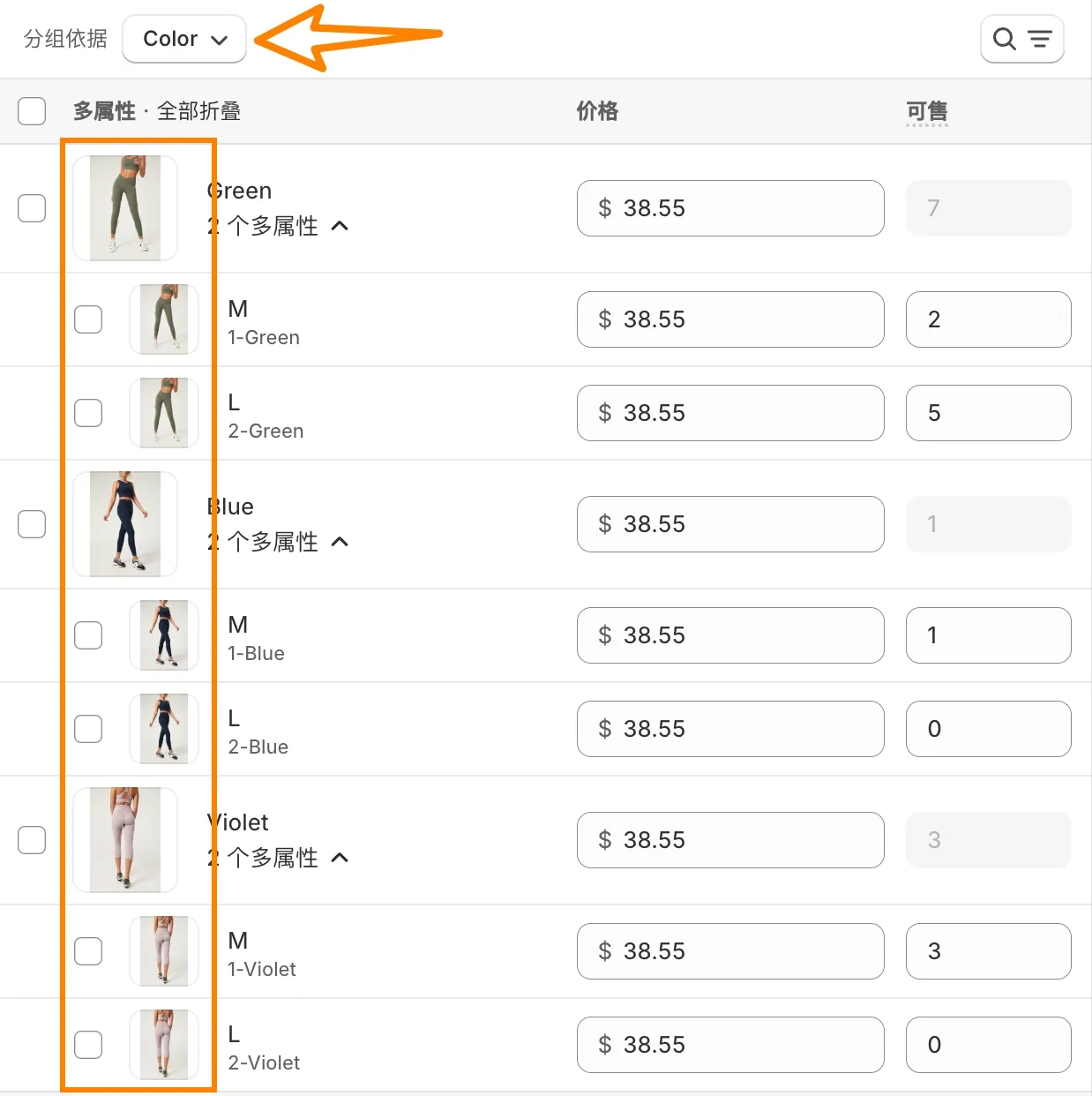Click the M 1-Violet variant thumbnail
This screenshot has width=1092, height=1096.
[x=164, y=951]
